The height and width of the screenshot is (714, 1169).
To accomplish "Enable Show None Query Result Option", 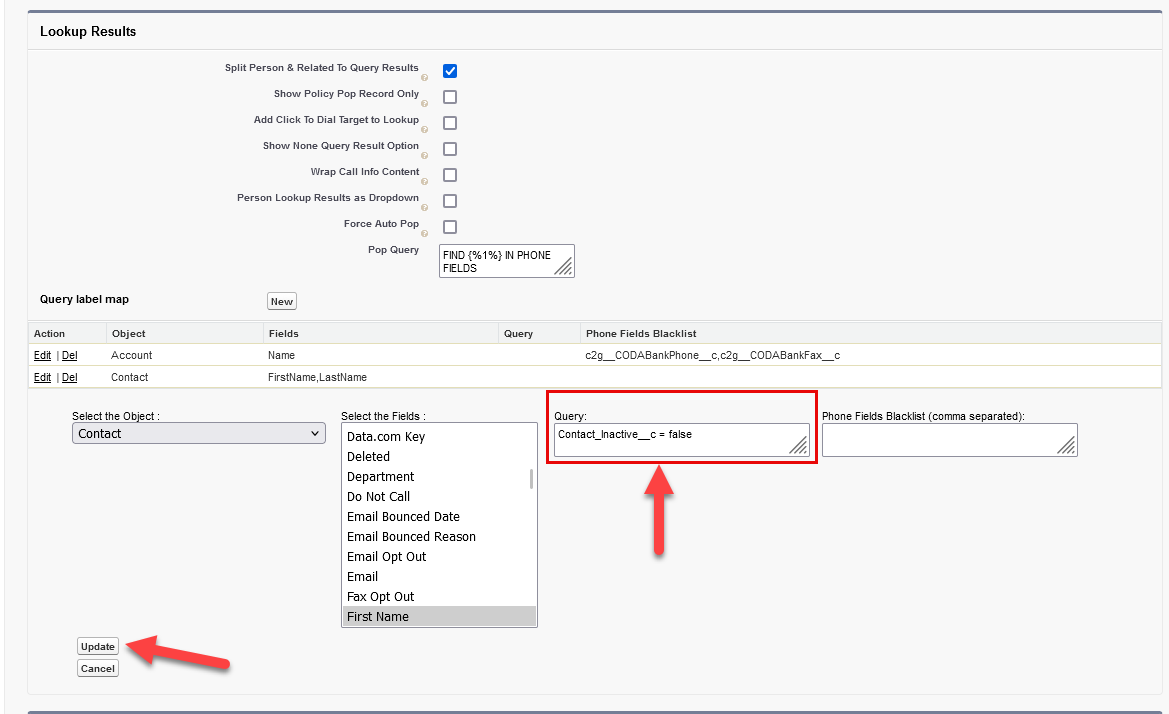I will 450,149.
